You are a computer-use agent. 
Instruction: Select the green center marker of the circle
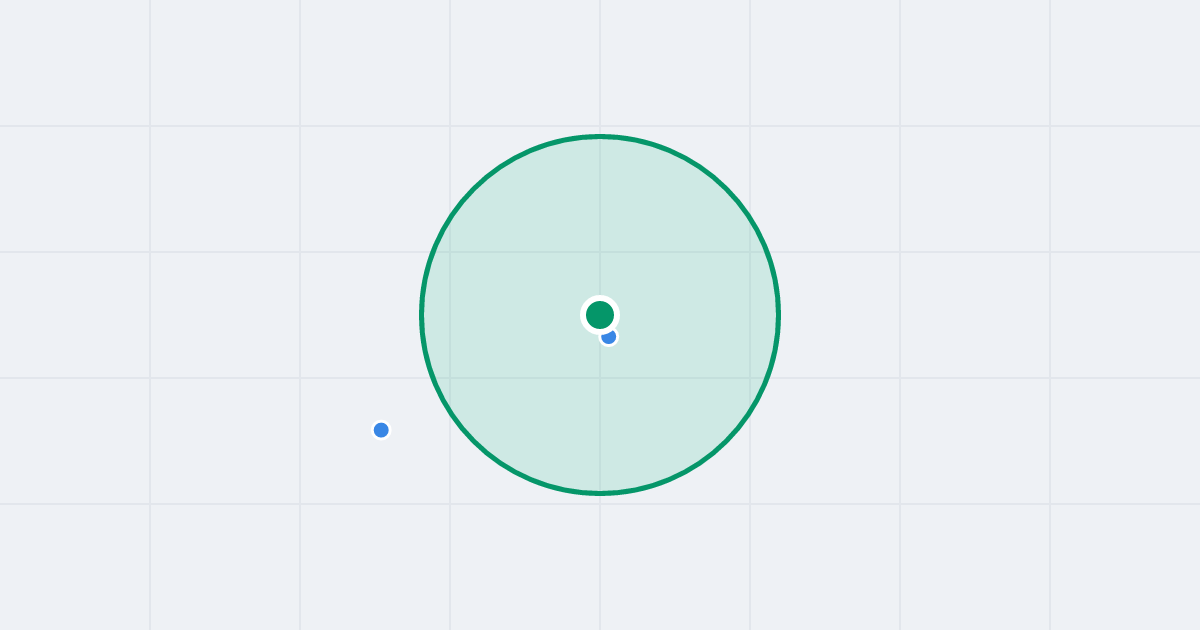click(600, 315)
